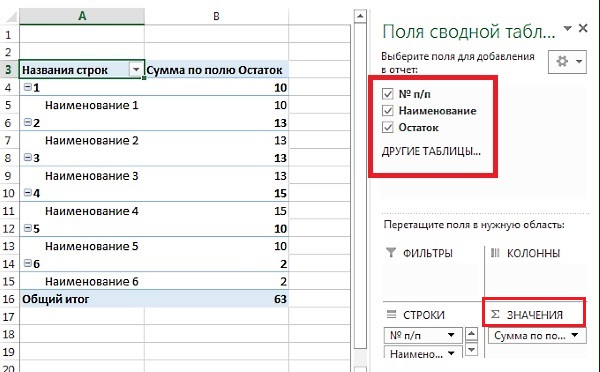Open Сумма по полю values field dropdown

coord(574,335)
